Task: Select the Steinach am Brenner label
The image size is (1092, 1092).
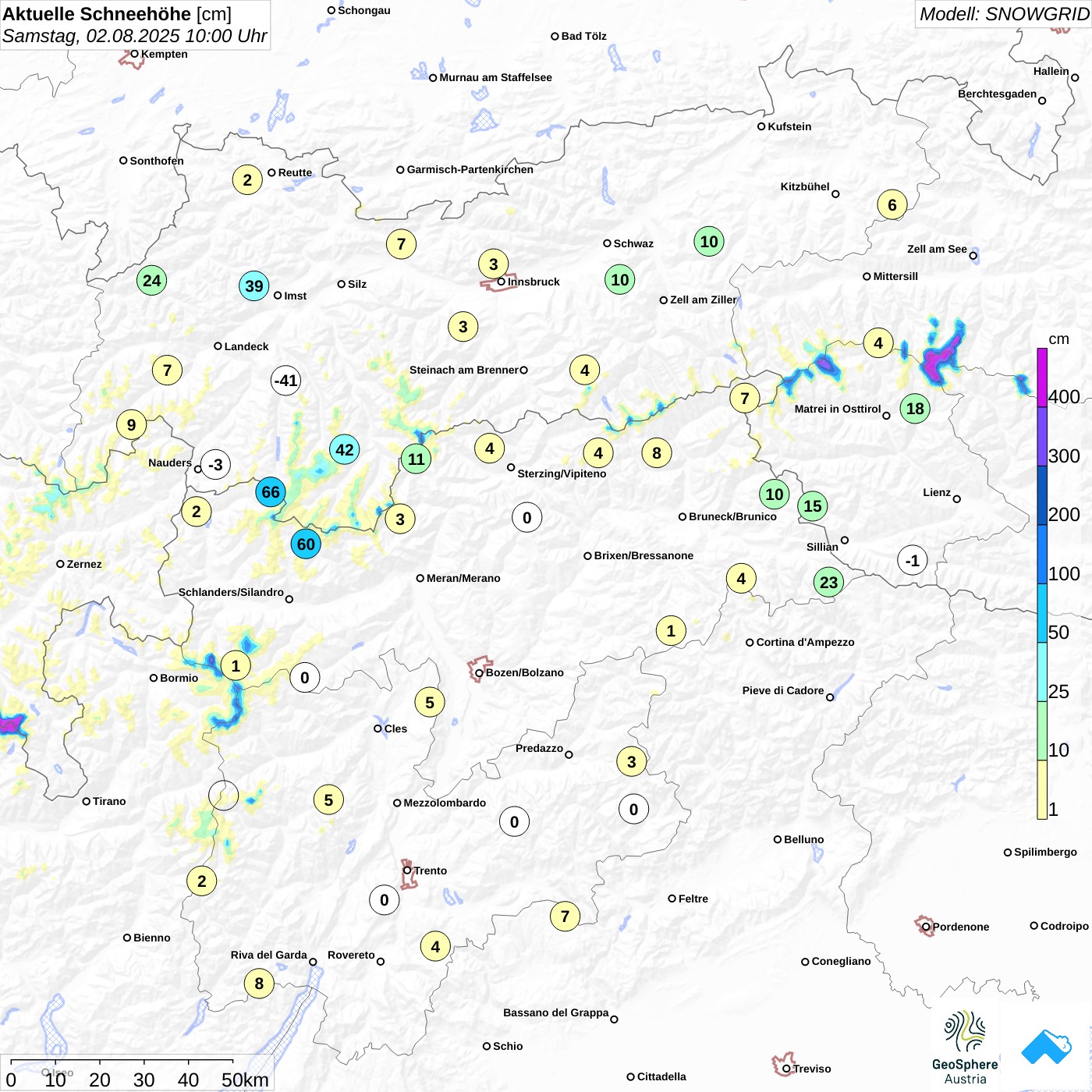Action: click(463, 370)
